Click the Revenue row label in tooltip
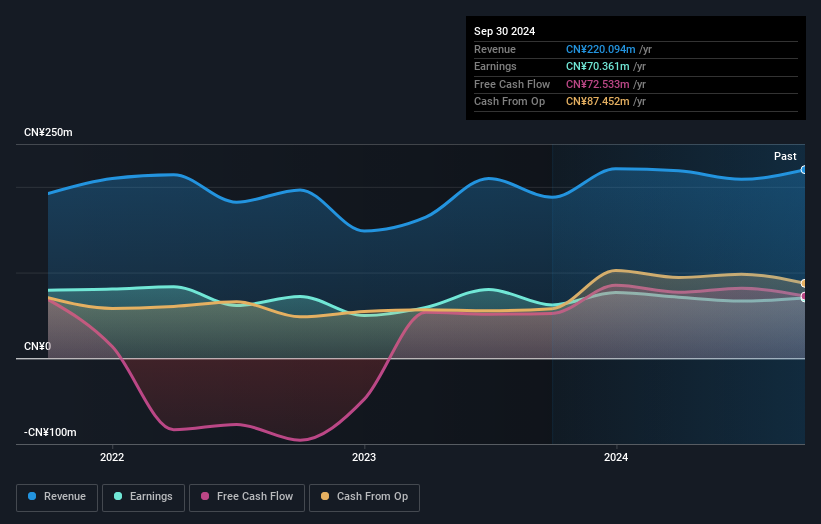The width and height of the screenshot is (821, 524). tap(495, 49)
